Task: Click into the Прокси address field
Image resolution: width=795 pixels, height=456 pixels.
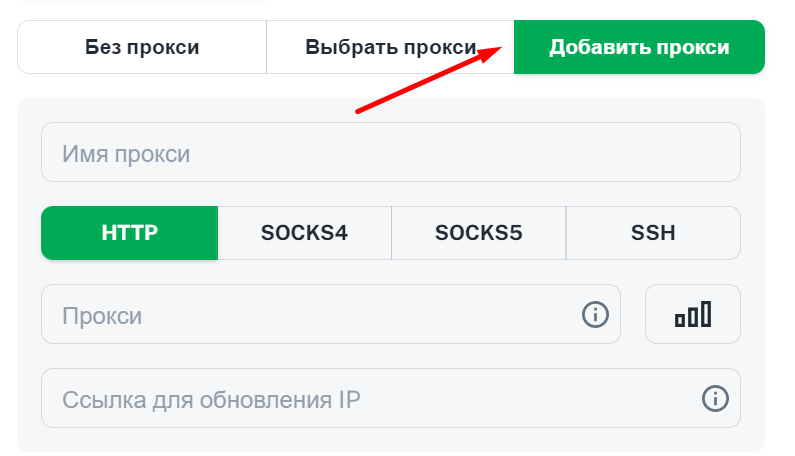Action: (331, 314)
